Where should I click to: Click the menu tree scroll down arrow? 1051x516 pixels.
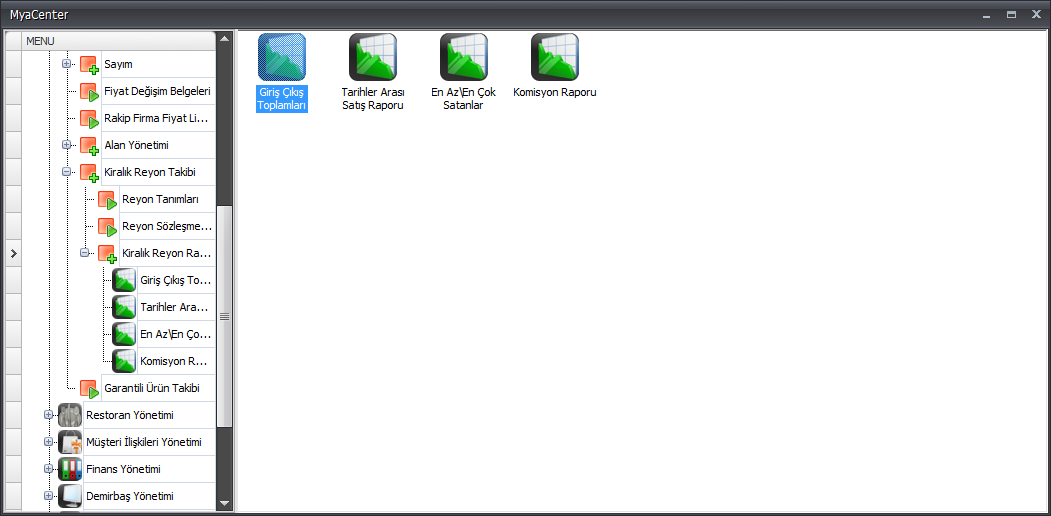(x=225, y=503)
